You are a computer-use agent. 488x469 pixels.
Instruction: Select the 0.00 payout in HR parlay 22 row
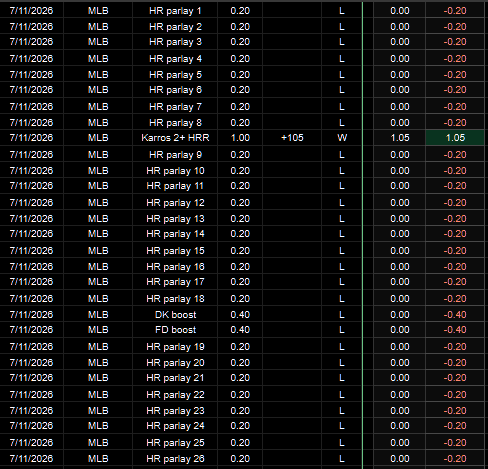pos(399,395)
